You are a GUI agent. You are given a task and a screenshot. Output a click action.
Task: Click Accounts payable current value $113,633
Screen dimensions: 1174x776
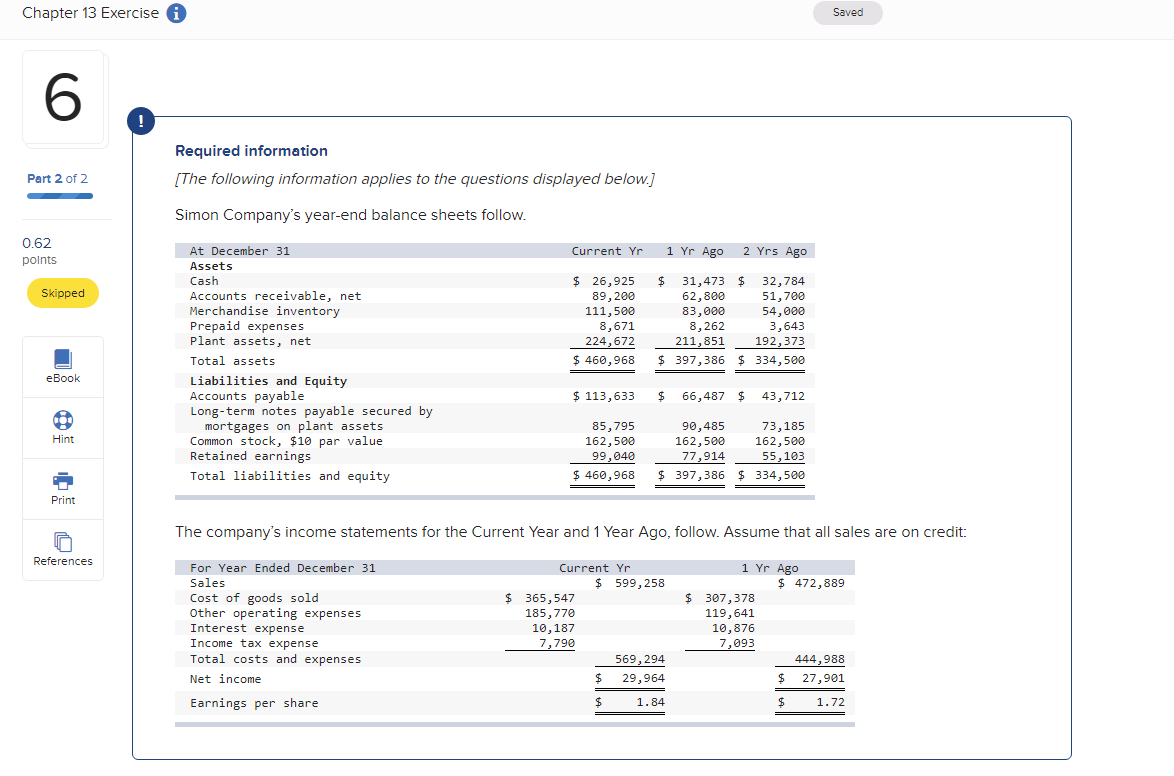(x=603, y=396)
